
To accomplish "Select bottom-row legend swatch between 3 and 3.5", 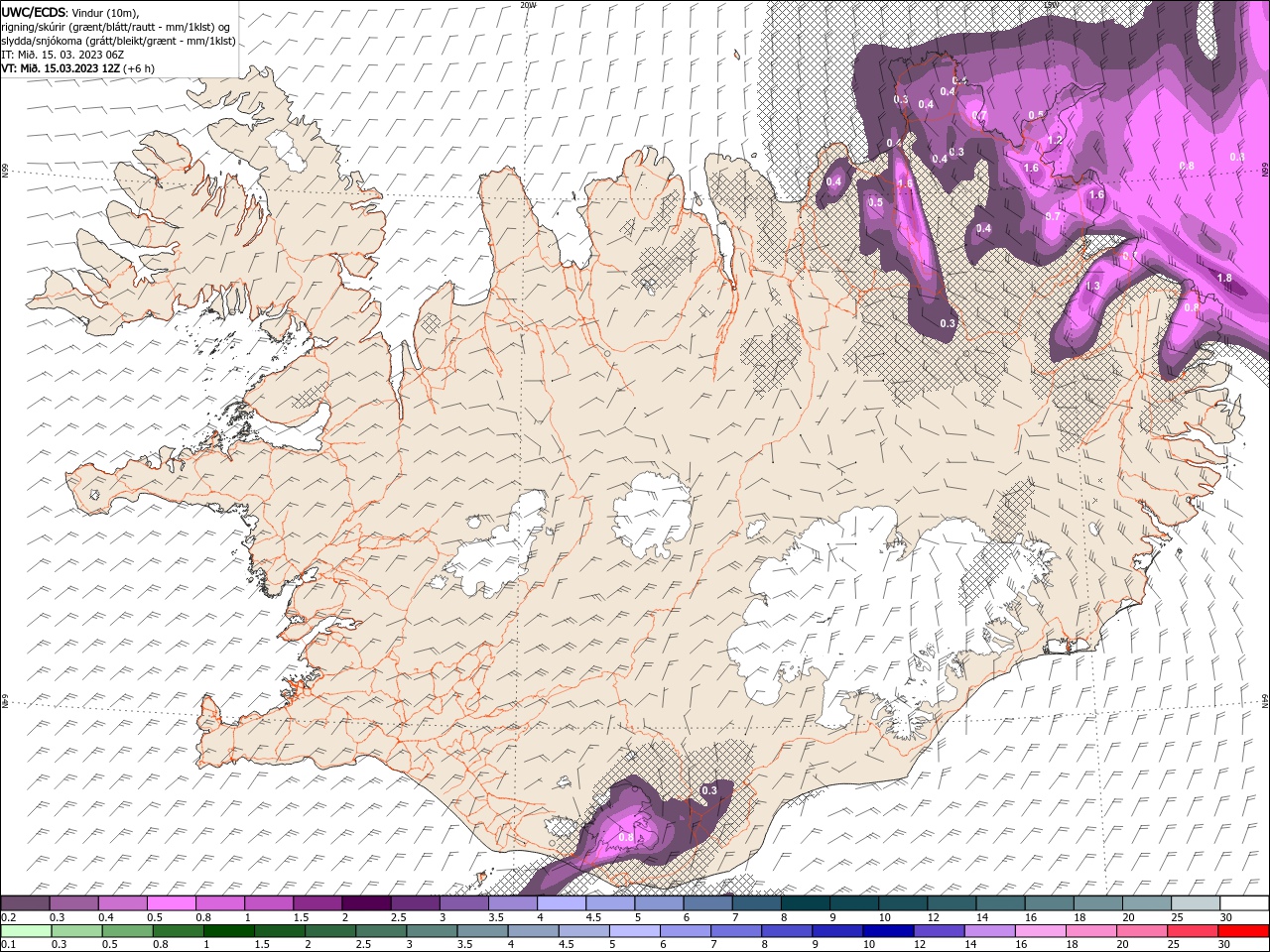I will pyautogui.click(x=432, y=931).
